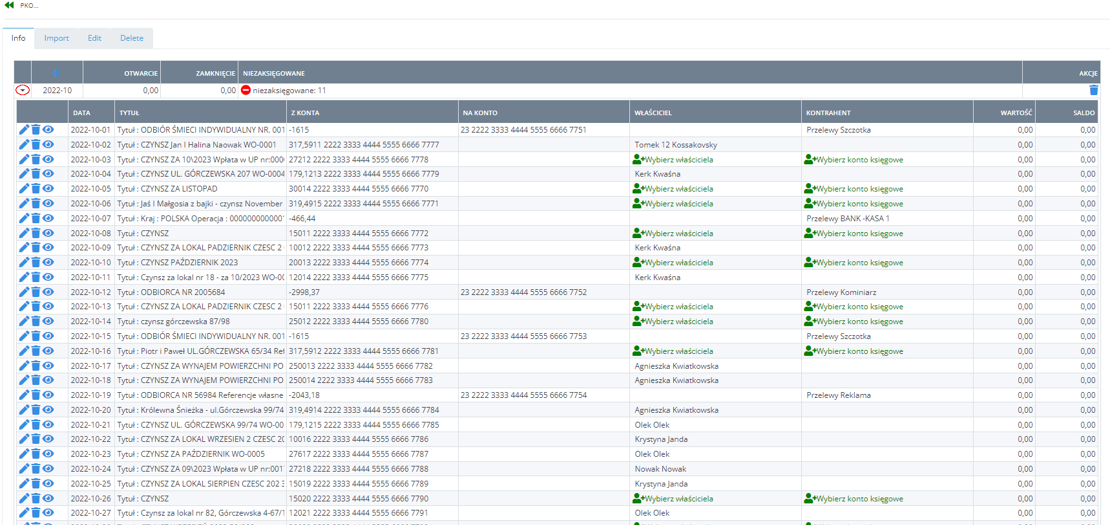Click the pencil edit icon for 2022-10-01 row
The height and width of the screenshot is (525, 1110).
(24, 130)
